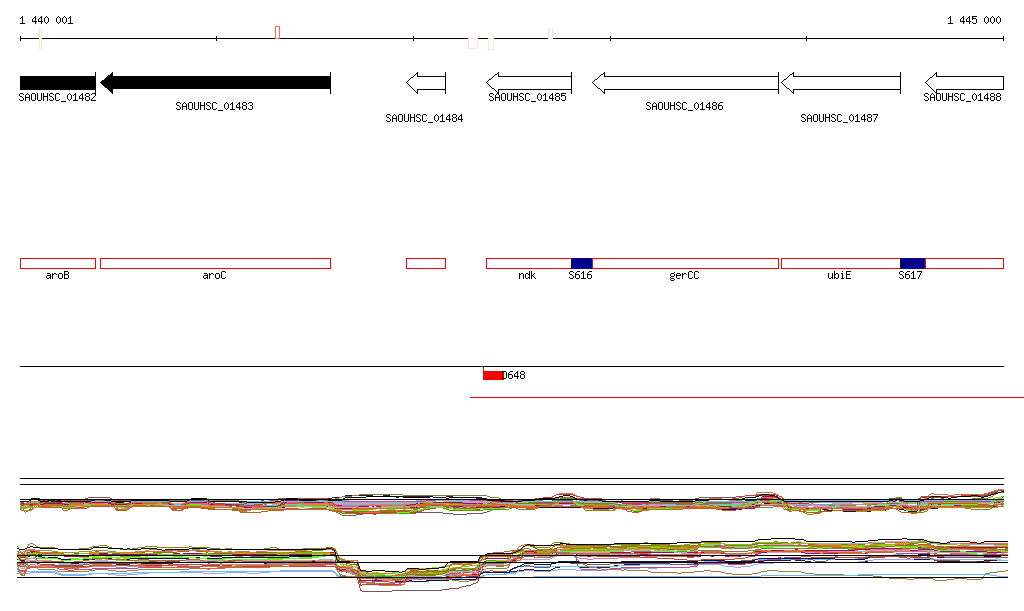The height and width of the screenshot is (611, 1024).
Task: Select the ndk red outlined box
Action: point(529,264)
